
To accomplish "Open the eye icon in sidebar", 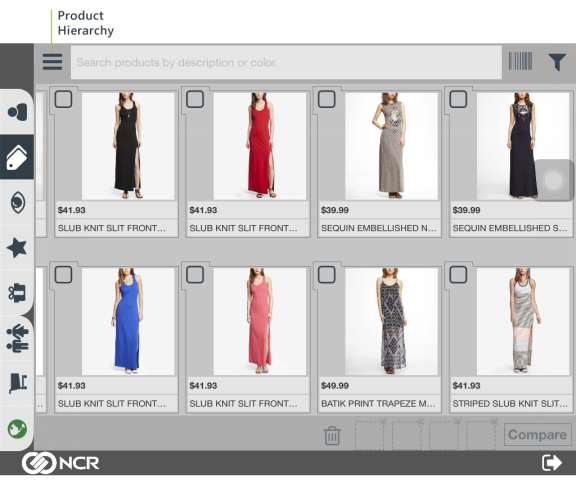I will pos(17,202).
